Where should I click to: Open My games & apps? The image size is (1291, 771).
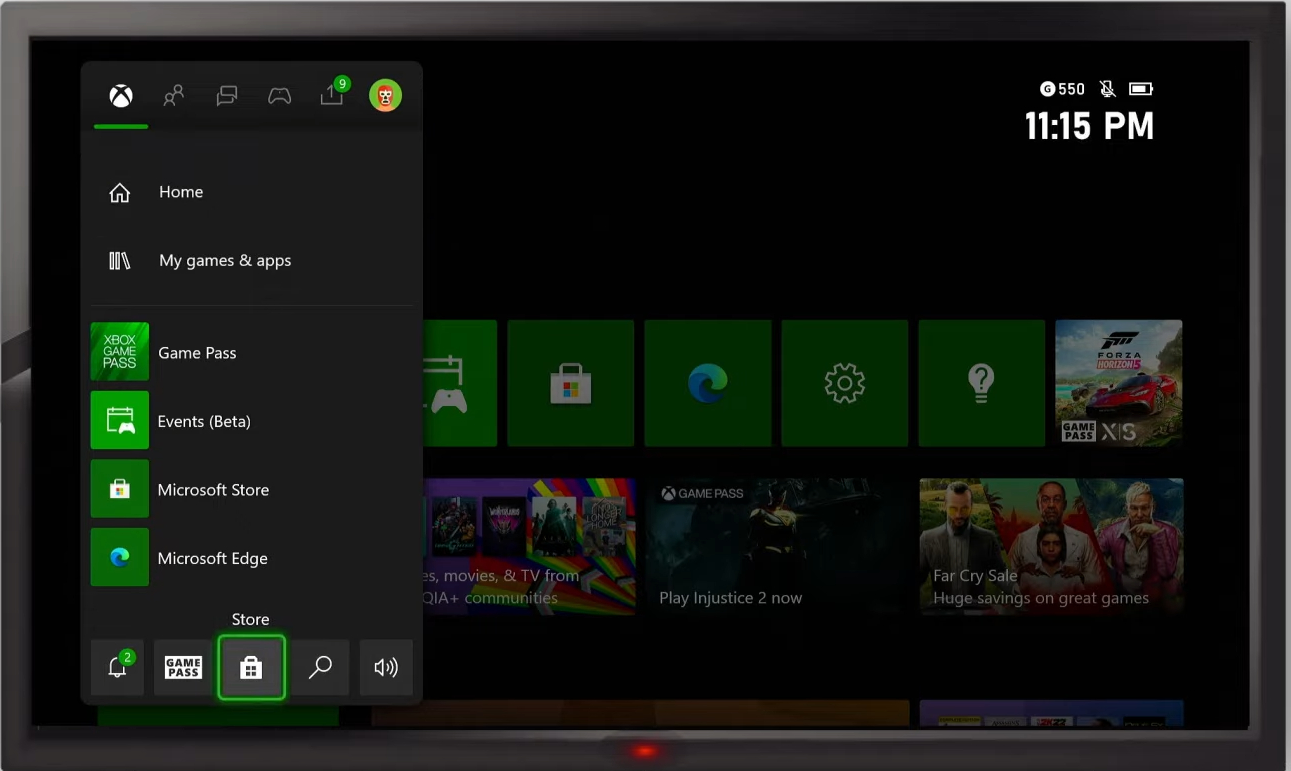coord(224,261)
